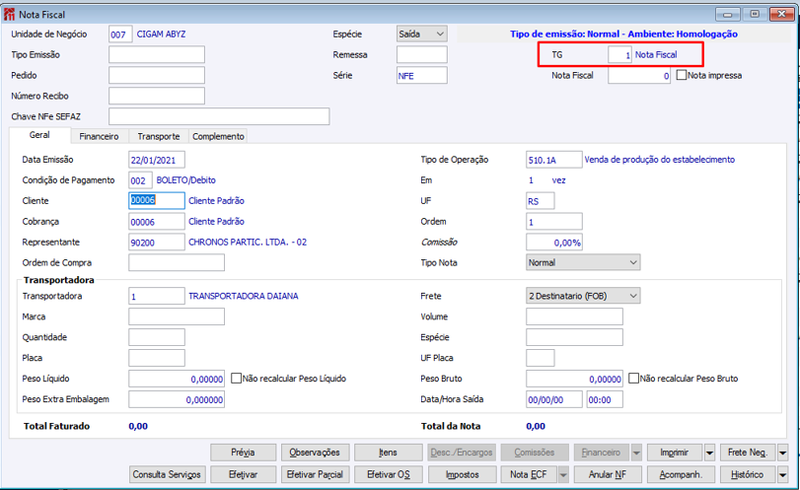Click the Condição de Pagamento field
Screen dimensions: 800x490
[x=140, y=180]
